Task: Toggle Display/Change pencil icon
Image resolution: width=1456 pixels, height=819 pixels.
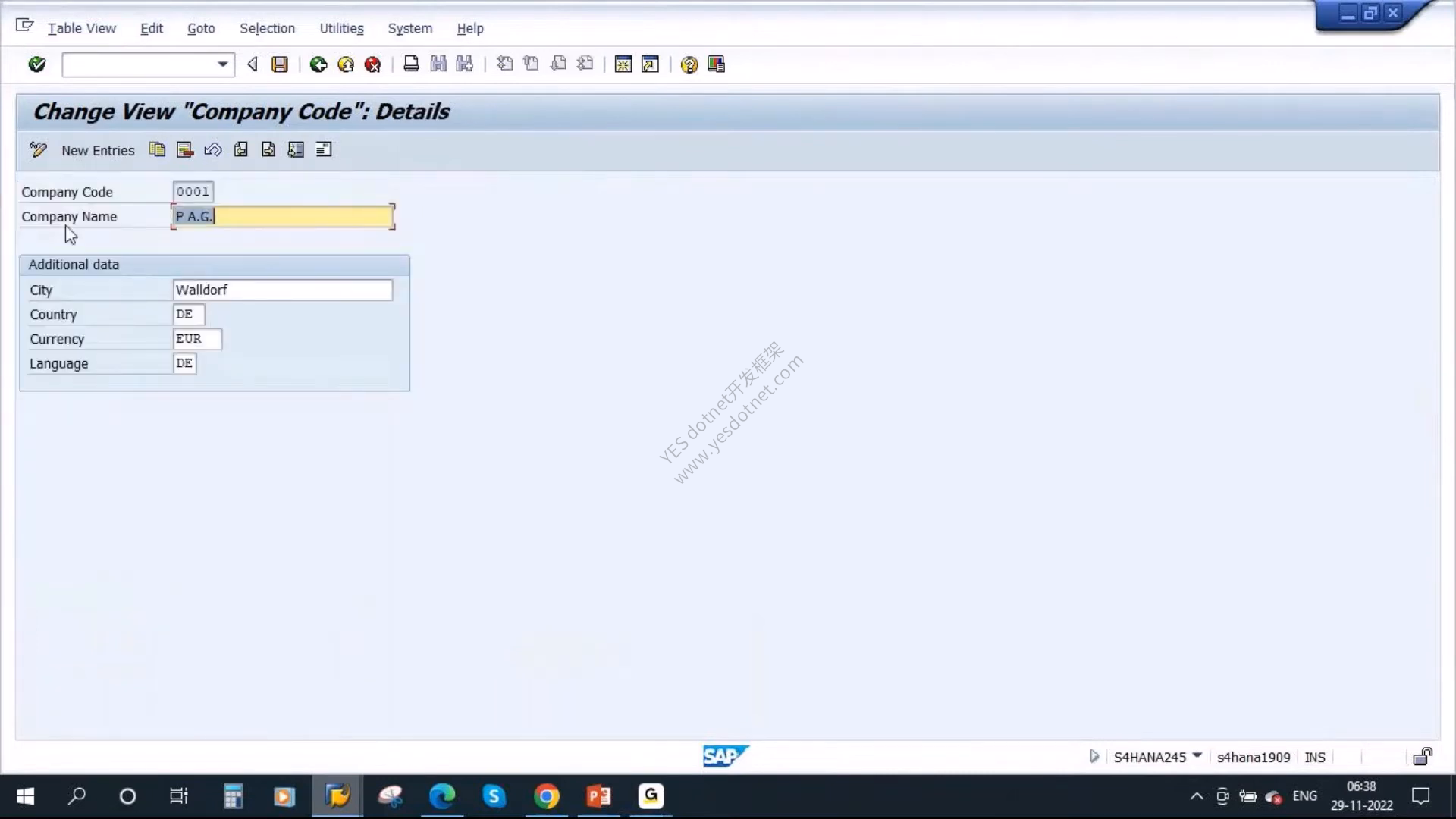Action: click(38, 150)
